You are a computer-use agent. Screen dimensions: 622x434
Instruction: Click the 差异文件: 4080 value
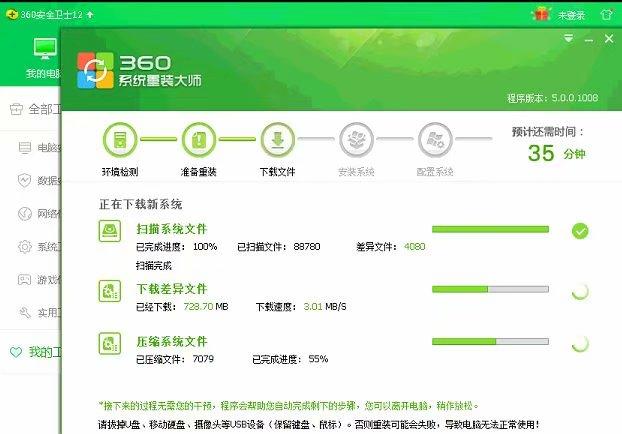391,247
